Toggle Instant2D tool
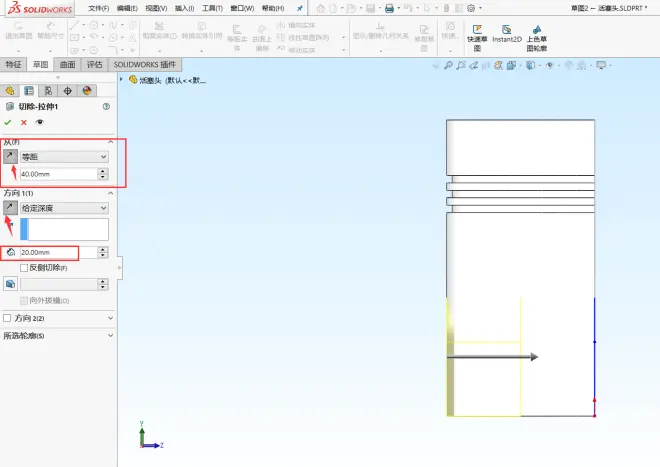 tap(507, 34)
